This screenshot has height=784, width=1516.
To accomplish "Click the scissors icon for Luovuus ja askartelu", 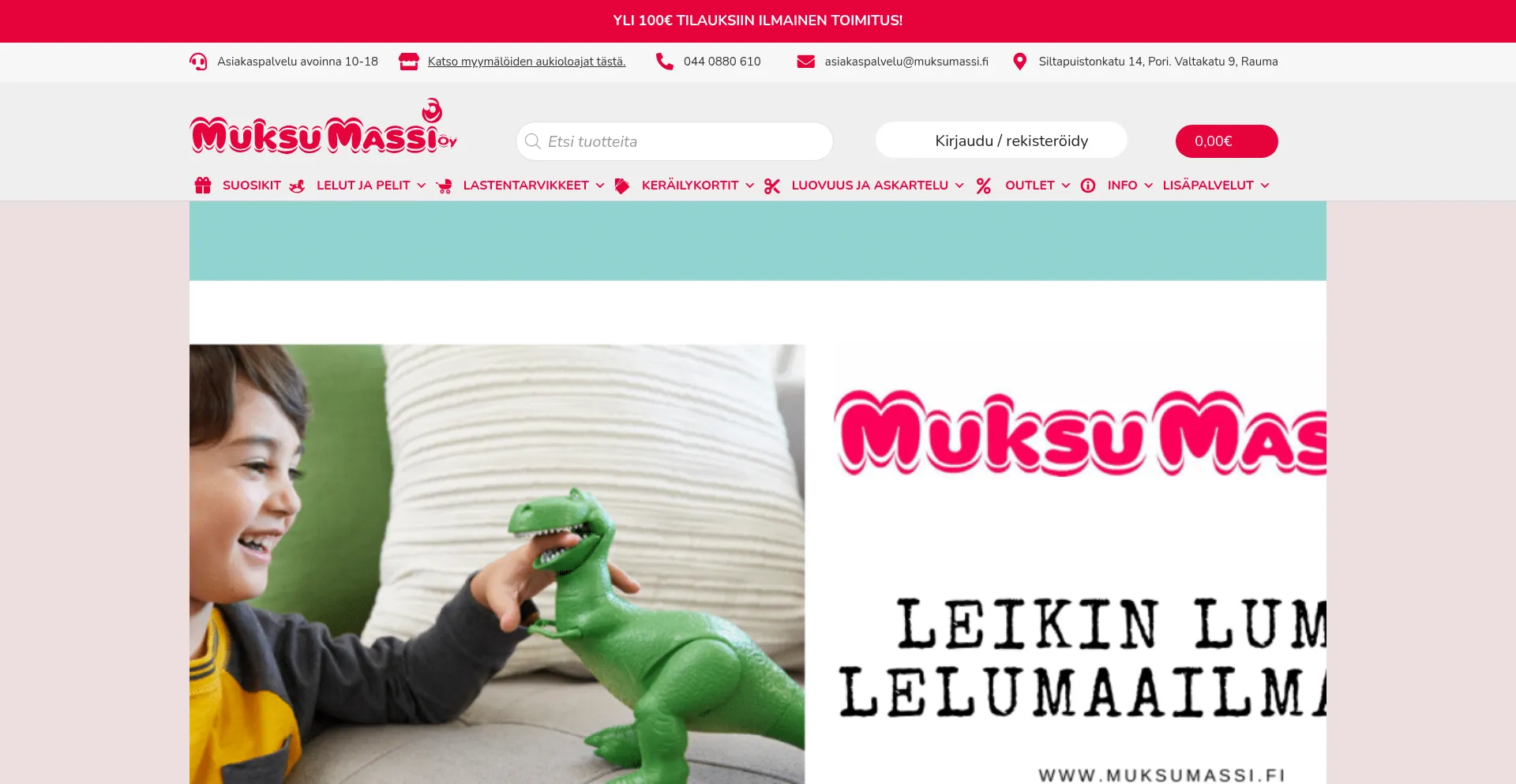I will coord(772,186).
